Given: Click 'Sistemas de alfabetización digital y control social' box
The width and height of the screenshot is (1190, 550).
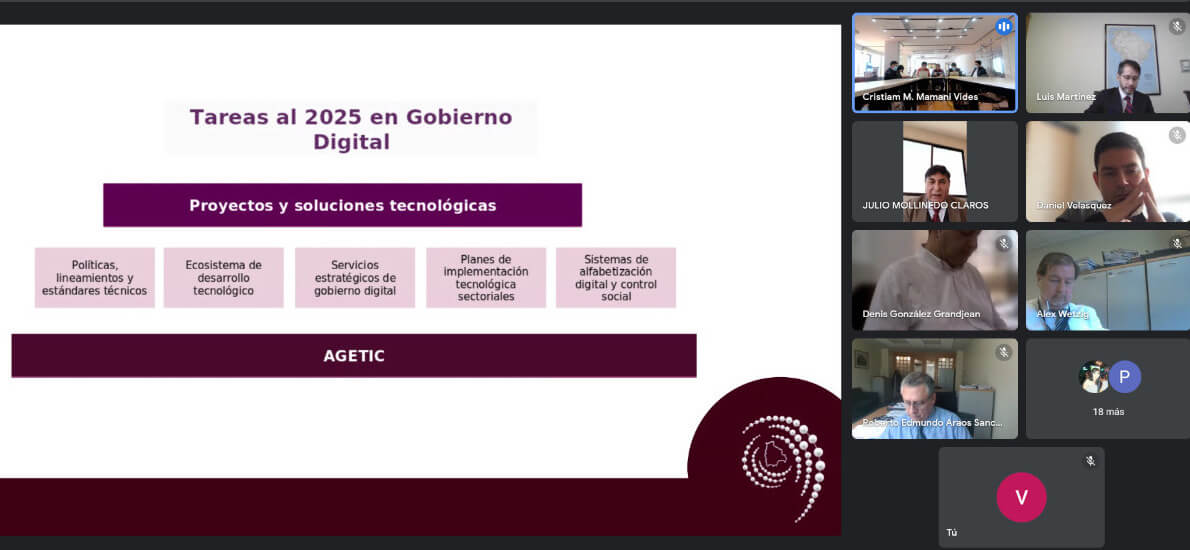Looking at the screenshot, I should [x=616, y=278].
